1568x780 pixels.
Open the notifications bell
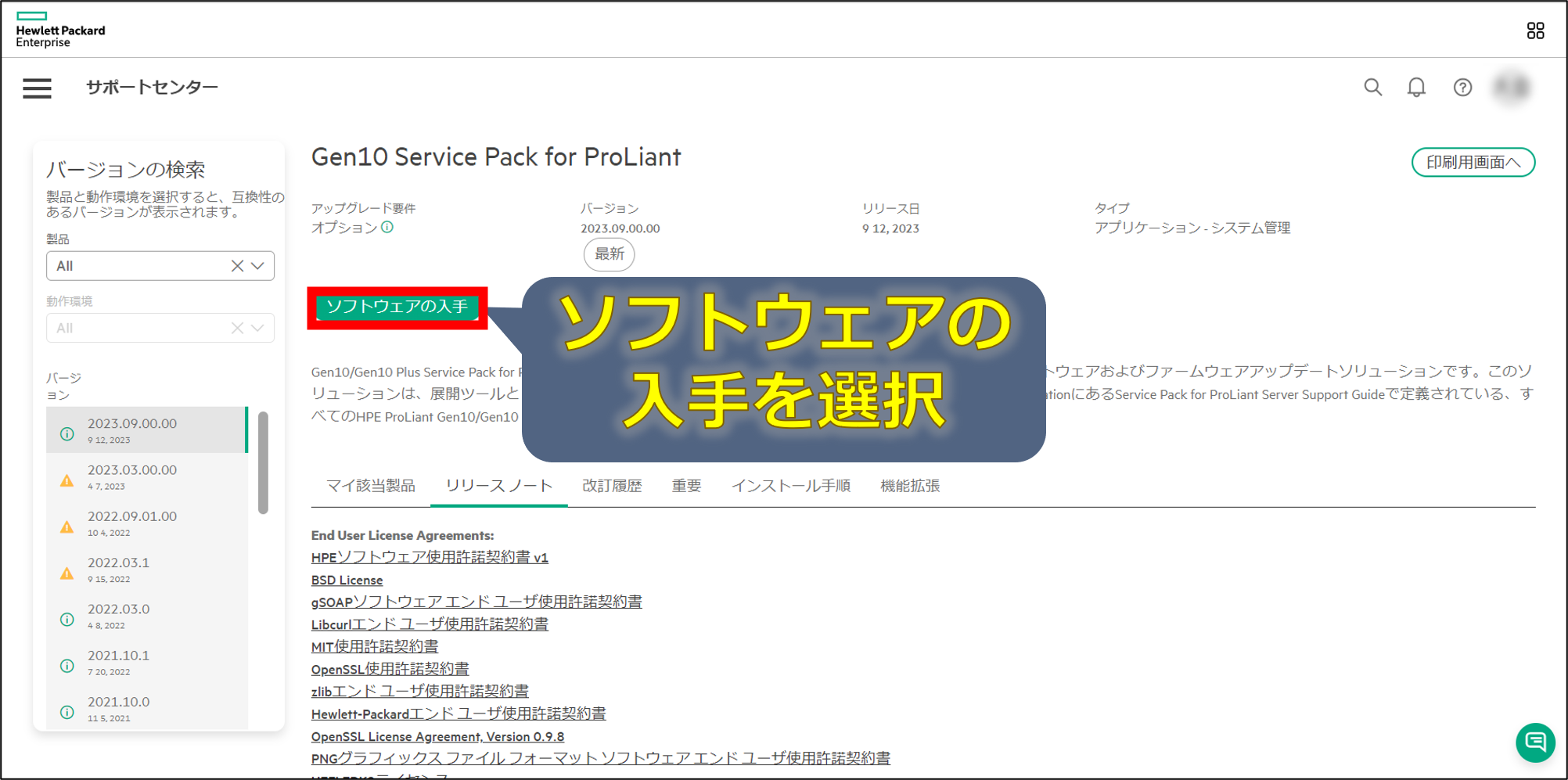point(1416,87)
